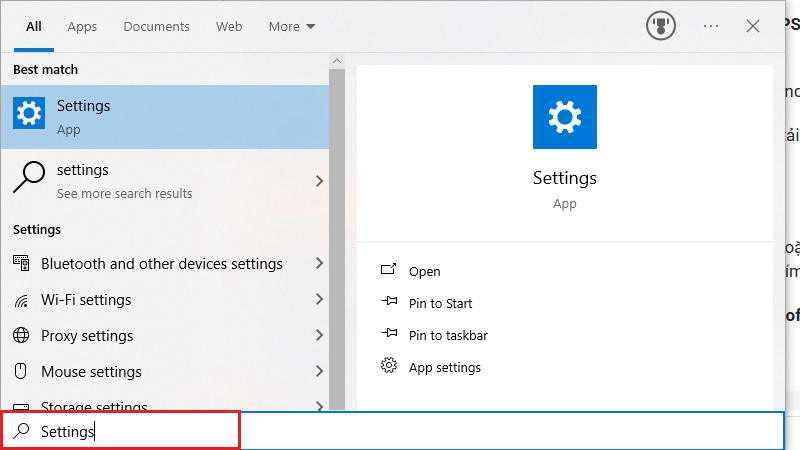The height and width of the screenshot is (450, 800).
Task: Click App settings
Action: 444,367
